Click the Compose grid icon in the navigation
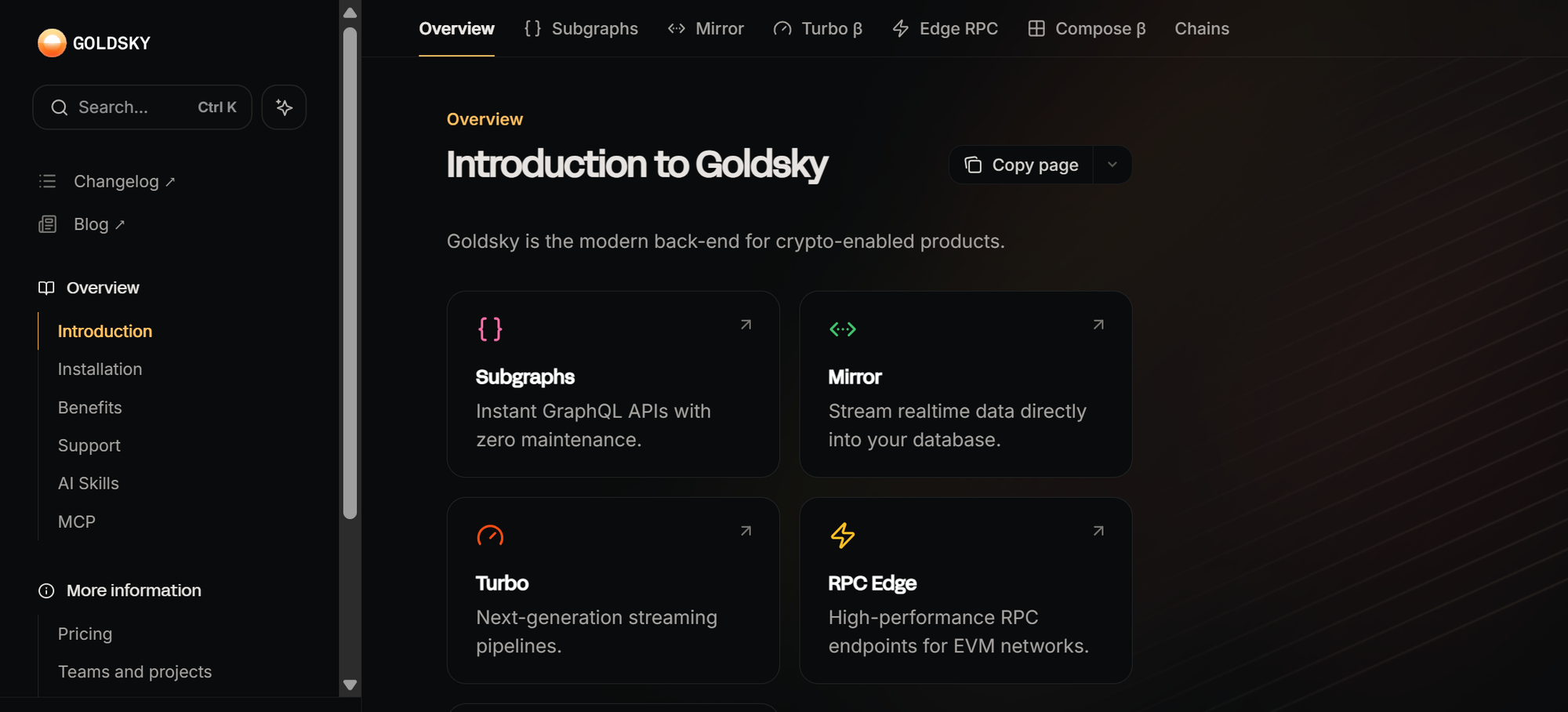This screenshot has height=712, width=1568. [x=1036, y=28]
